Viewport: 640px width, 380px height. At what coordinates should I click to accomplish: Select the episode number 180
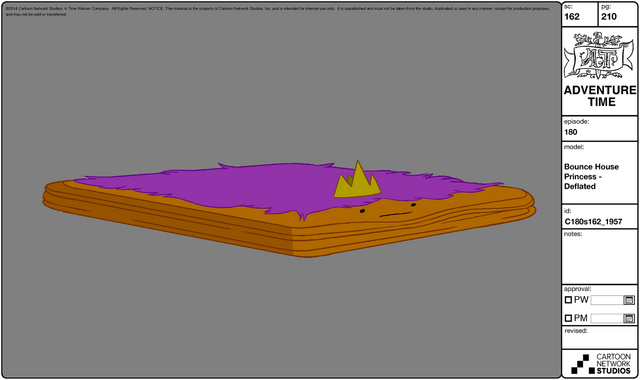[x=571, y=132]
